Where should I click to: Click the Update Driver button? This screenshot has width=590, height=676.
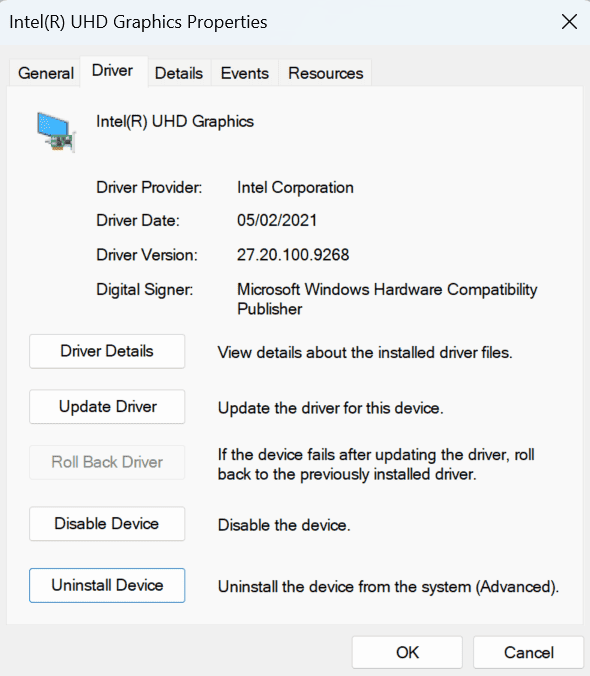(107, 407)
